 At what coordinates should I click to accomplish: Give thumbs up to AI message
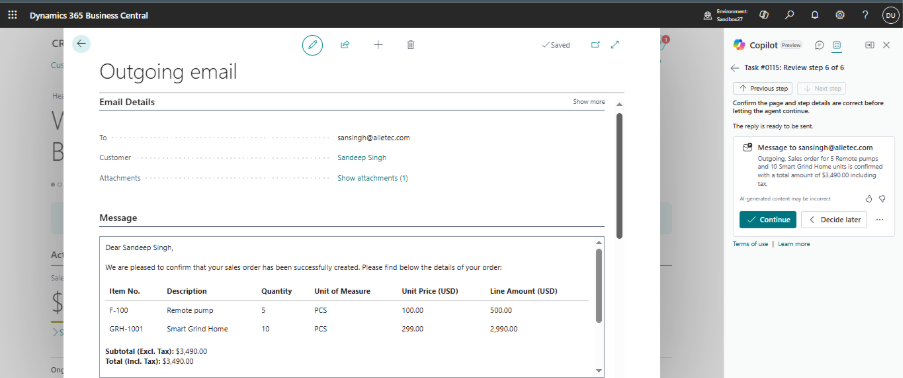(869, 199)
